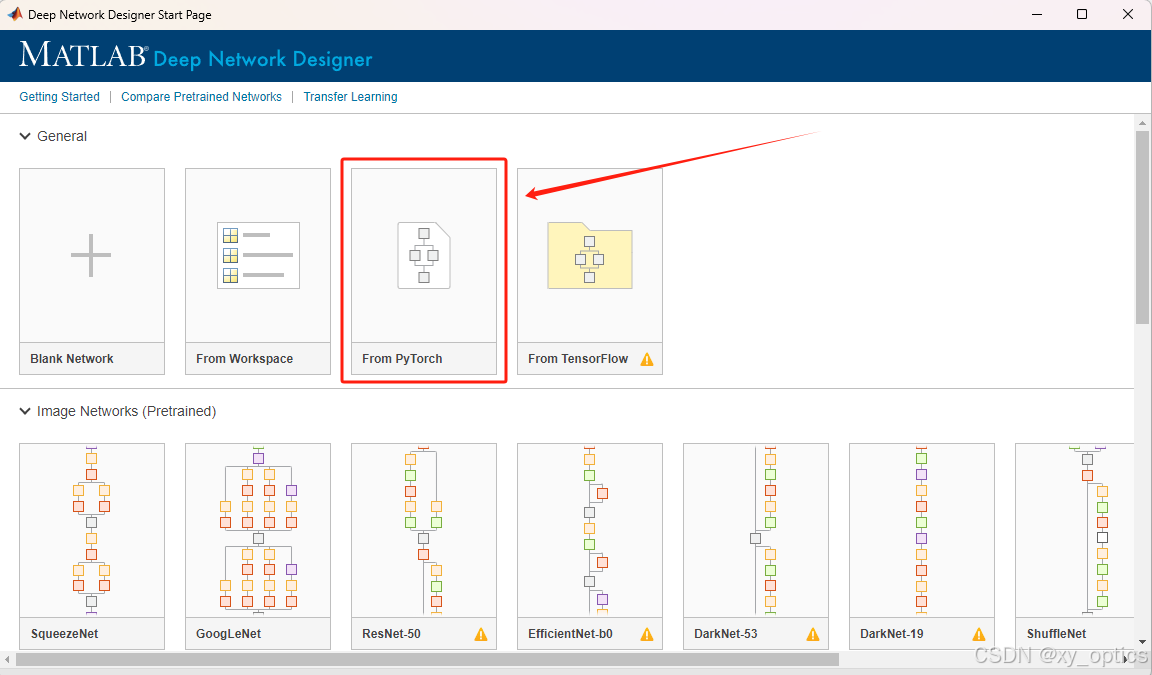
Task: Click the warning icon beside From TensorFlow
Action: tap(647, 359)
